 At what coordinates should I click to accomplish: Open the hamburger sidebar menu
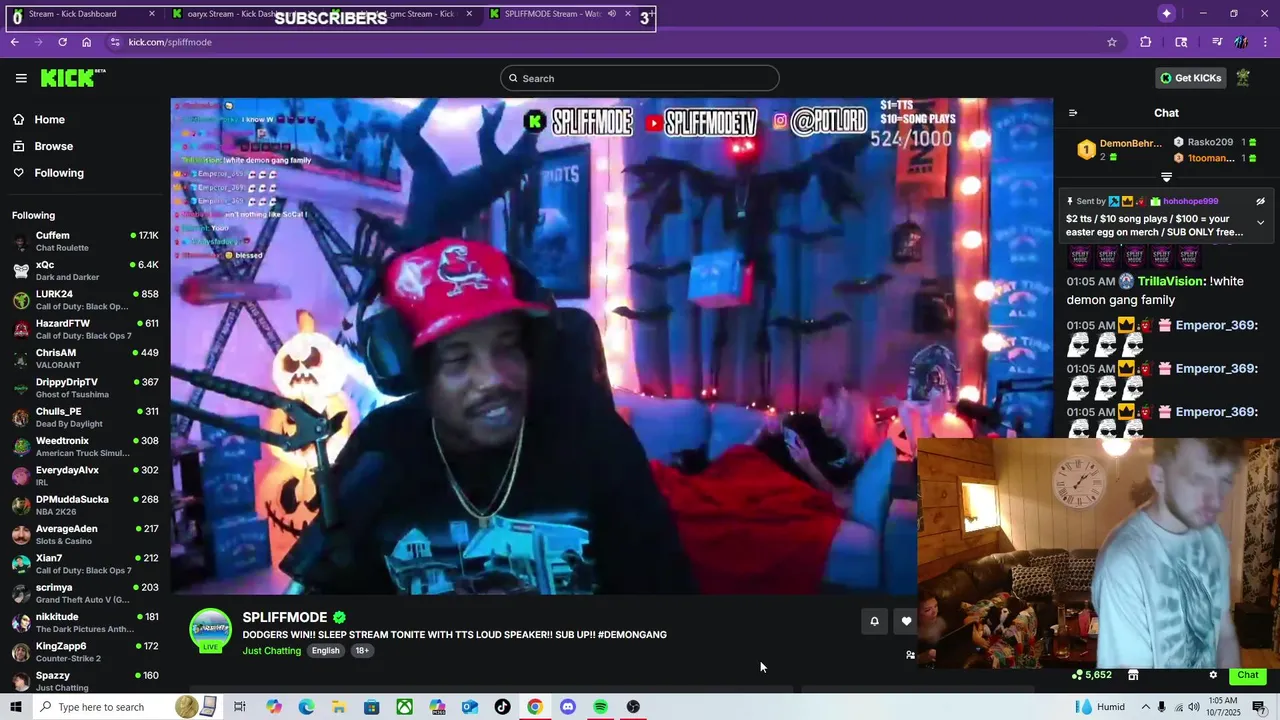21,78
